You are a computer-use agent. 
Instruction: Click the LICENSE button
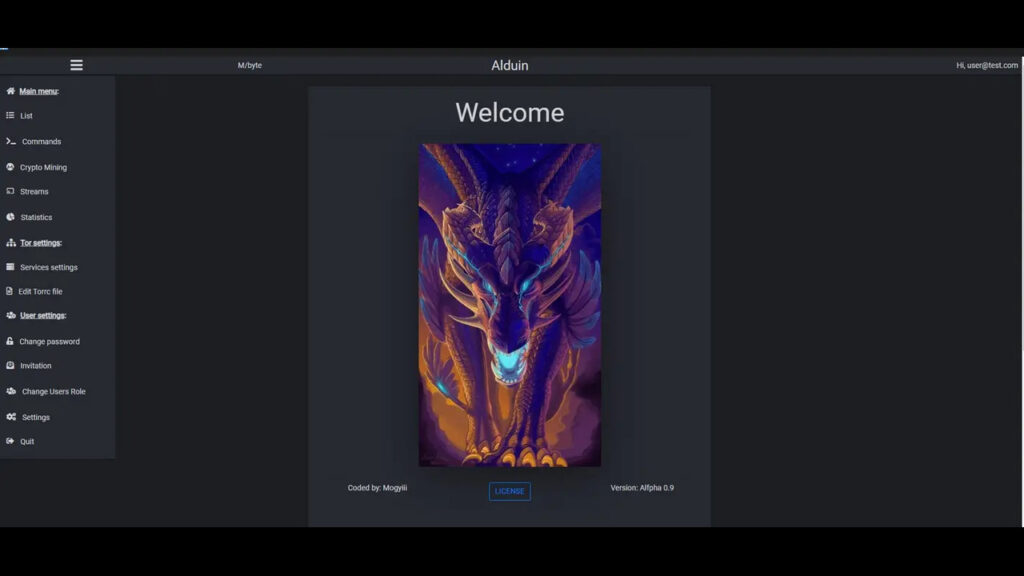point(509,491)
